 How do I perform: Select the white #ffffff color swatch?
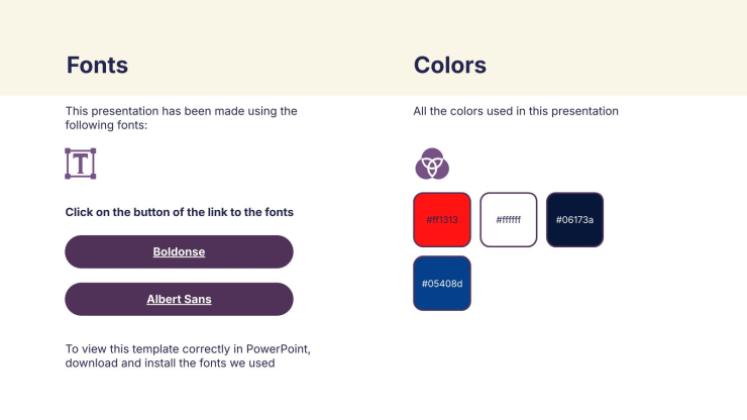[508, 219]
